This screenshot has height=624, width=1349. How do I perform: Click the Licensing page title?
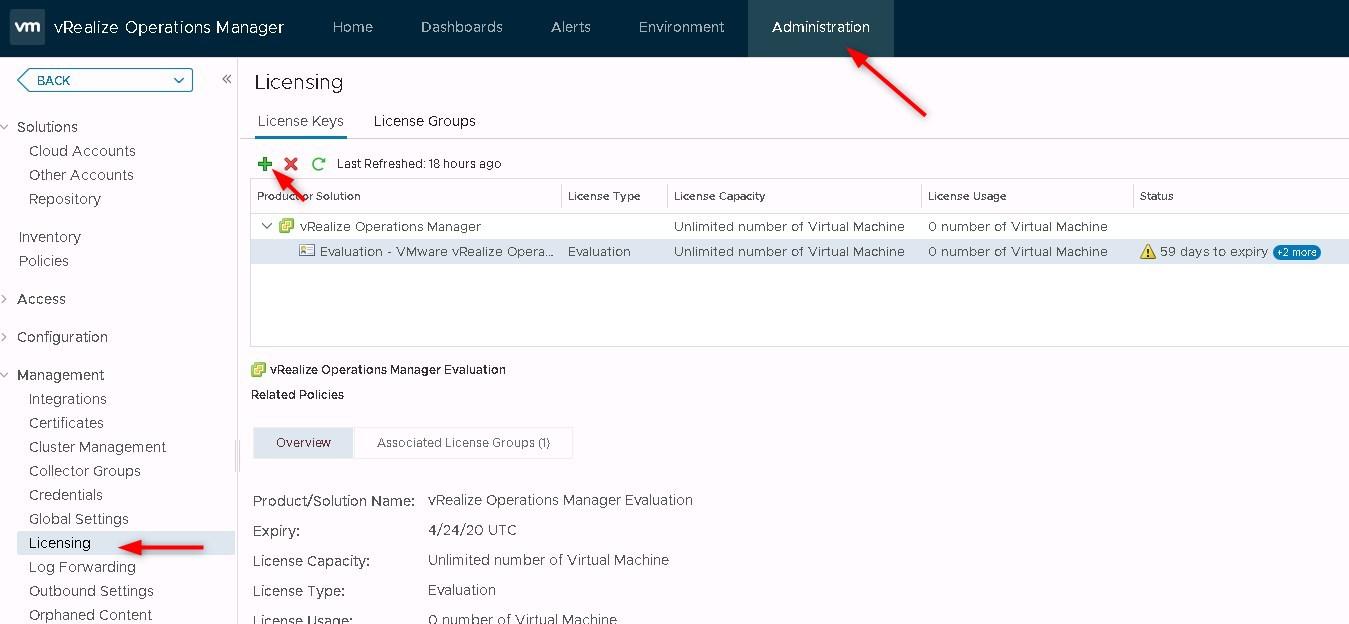click(x=299, y=82)
